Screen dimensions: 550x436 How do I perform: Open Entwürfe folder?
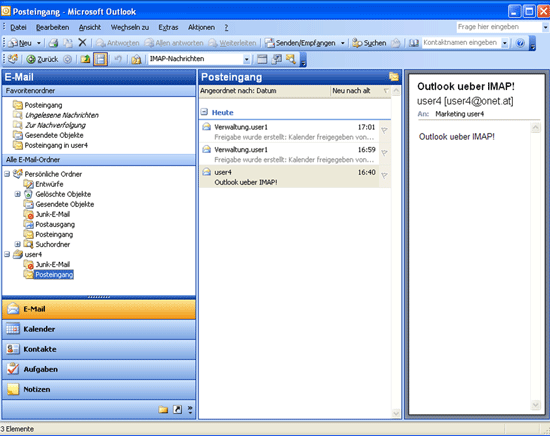pos(49,184)
